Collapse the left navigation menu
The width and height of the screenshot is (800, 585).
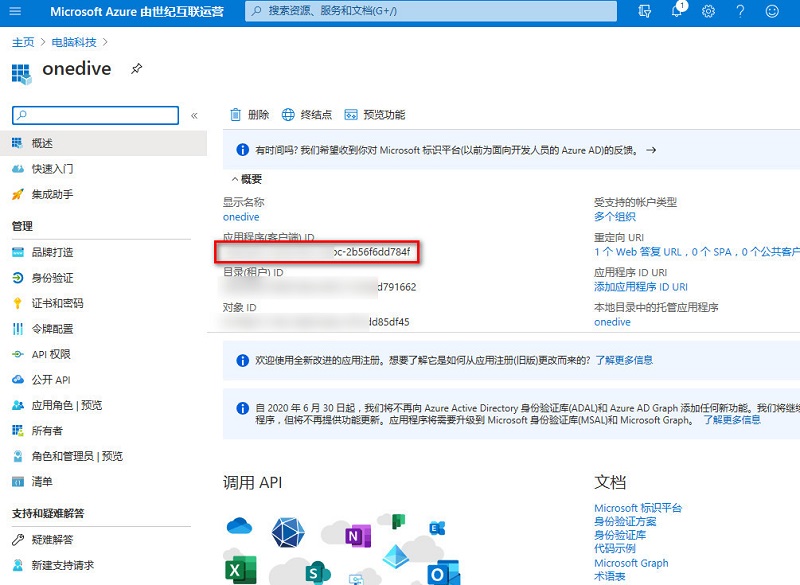(194, 115)
